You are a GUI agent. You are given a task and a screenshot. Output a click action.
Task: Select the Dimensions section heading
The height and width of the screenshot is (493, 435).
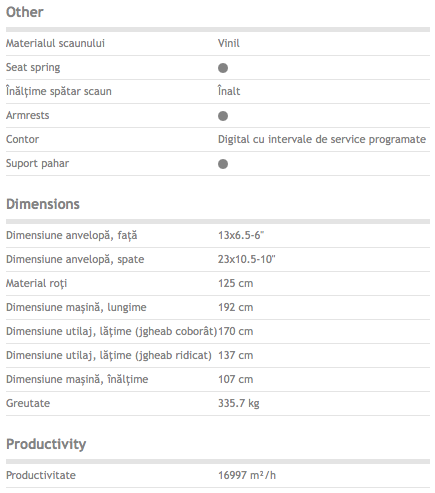(43, 204)
